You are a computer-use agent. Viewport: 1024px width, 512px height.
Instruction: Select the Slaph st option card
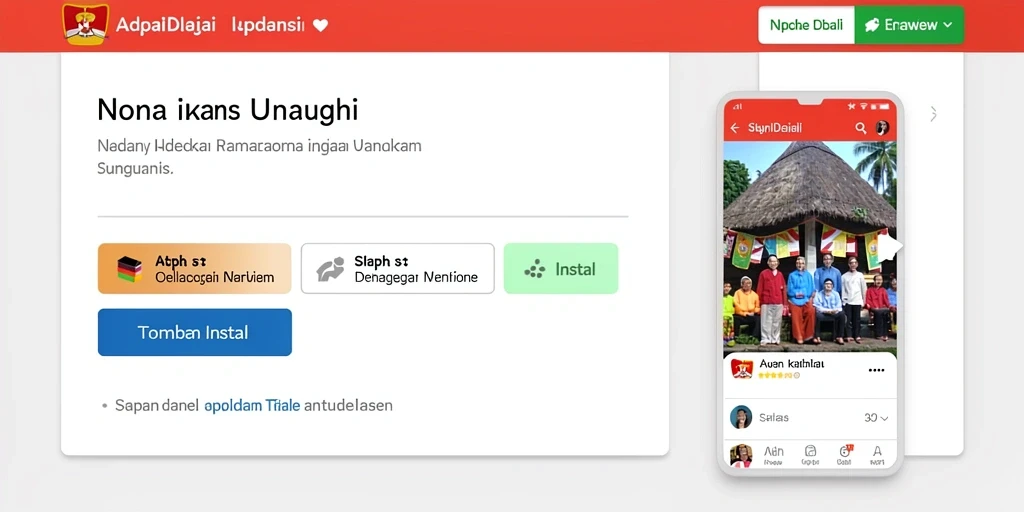(x=397, y=268)
